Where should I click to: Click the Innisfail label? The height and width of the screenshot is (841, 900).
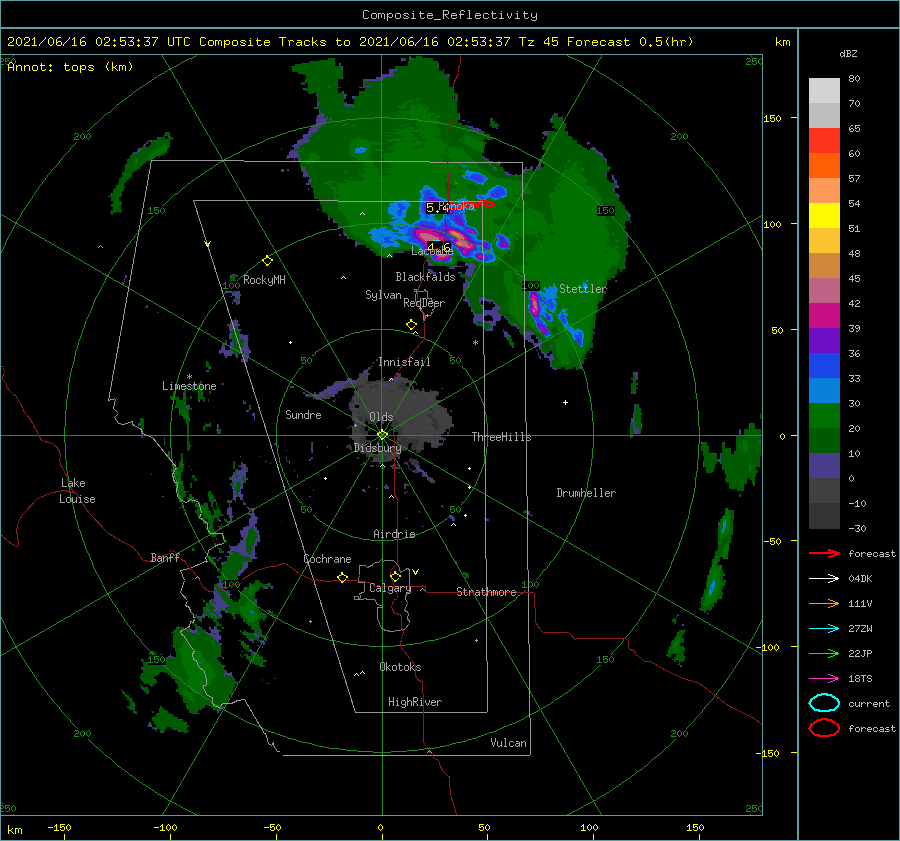click(x=404, y=362)
